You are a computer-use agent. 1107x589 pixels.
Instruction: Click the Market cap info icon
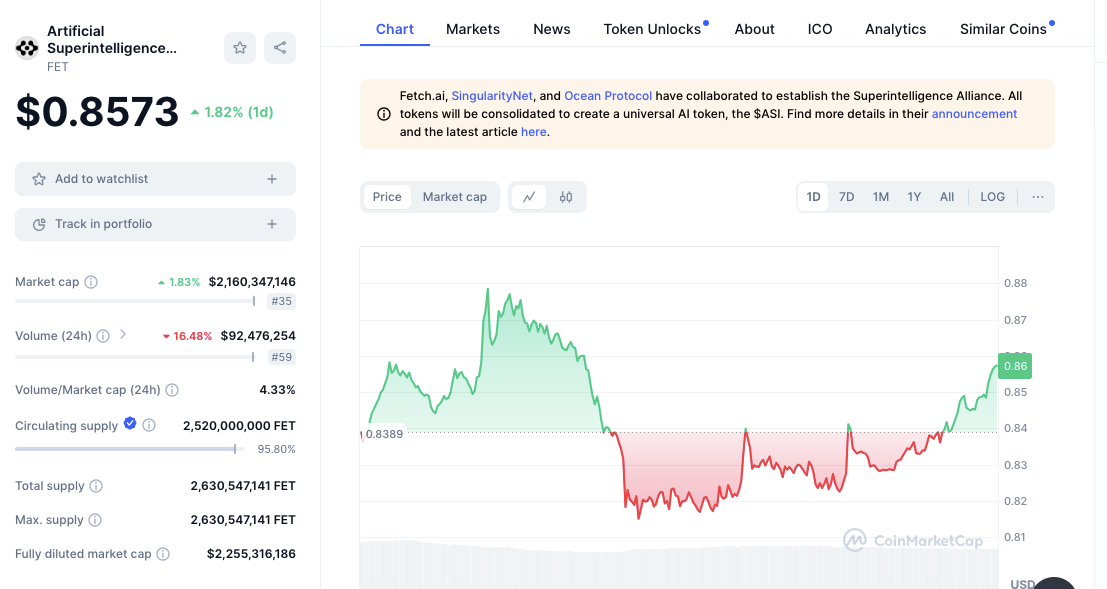coord(91,282)
